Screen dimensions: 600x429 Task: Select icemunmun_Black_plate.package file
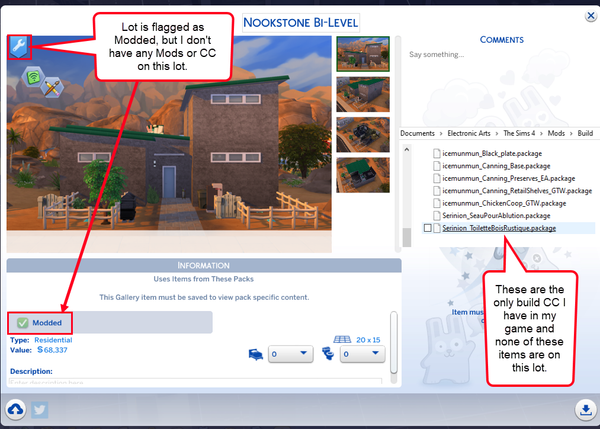pos(492,154)
